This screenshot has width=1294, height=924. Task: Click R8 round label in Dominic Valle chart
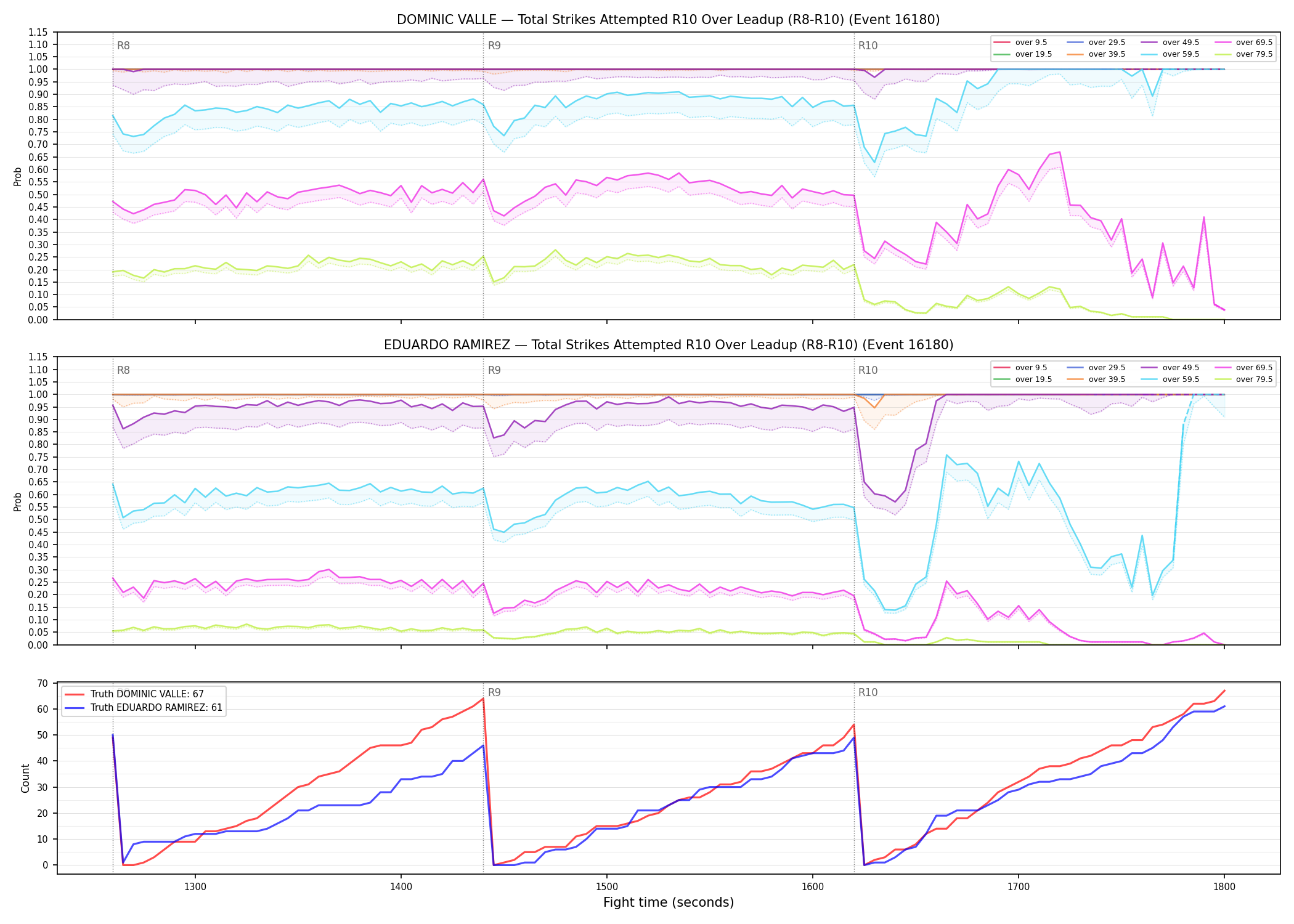(x=123, y=46)
